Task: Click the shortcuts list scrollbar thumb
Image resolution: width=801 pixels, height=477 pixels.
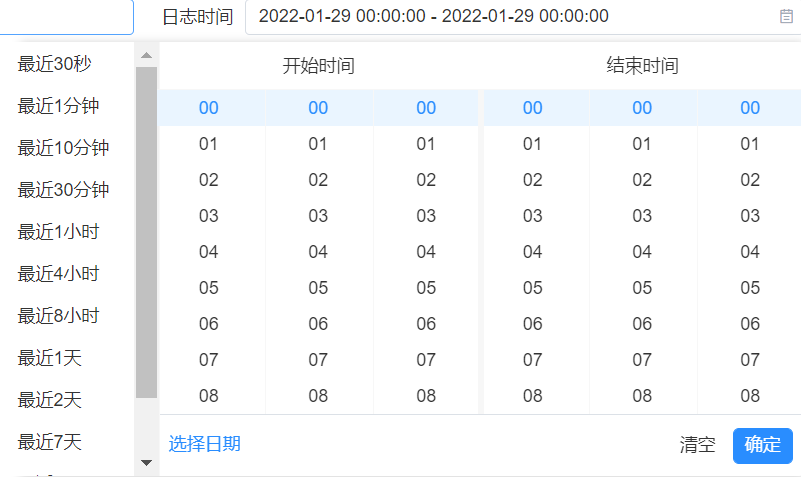Action: (147, 232)
